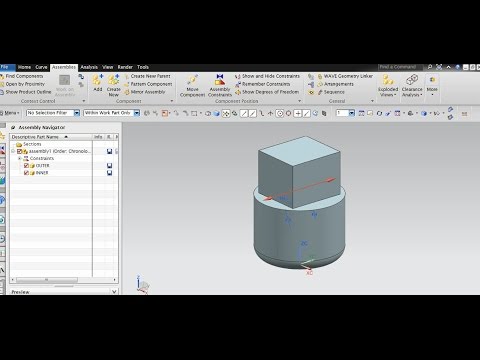Screen dimensions: 480x360
Task: Click the snap point crosshair box icon
Action: pyautogui.click(x=226, y=114)
